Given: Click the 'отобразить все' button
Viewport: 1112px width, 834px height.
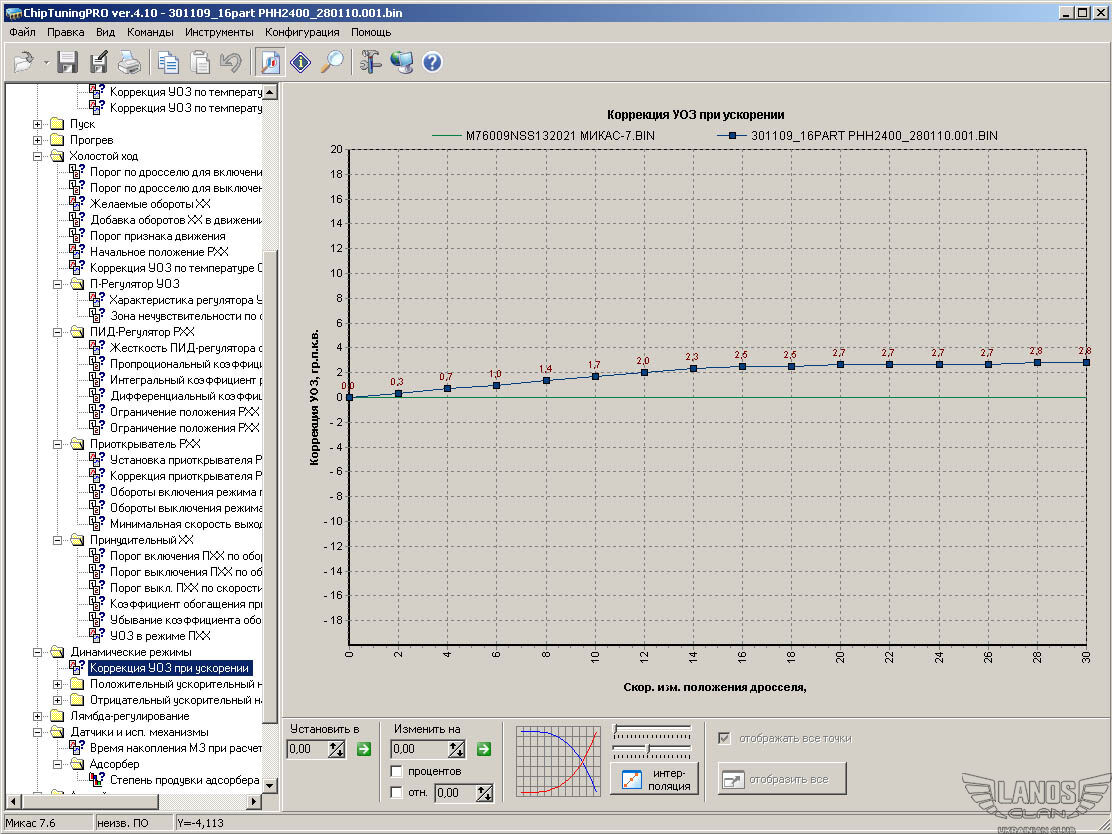Looking at the screenshot, I should coord(782,779).
